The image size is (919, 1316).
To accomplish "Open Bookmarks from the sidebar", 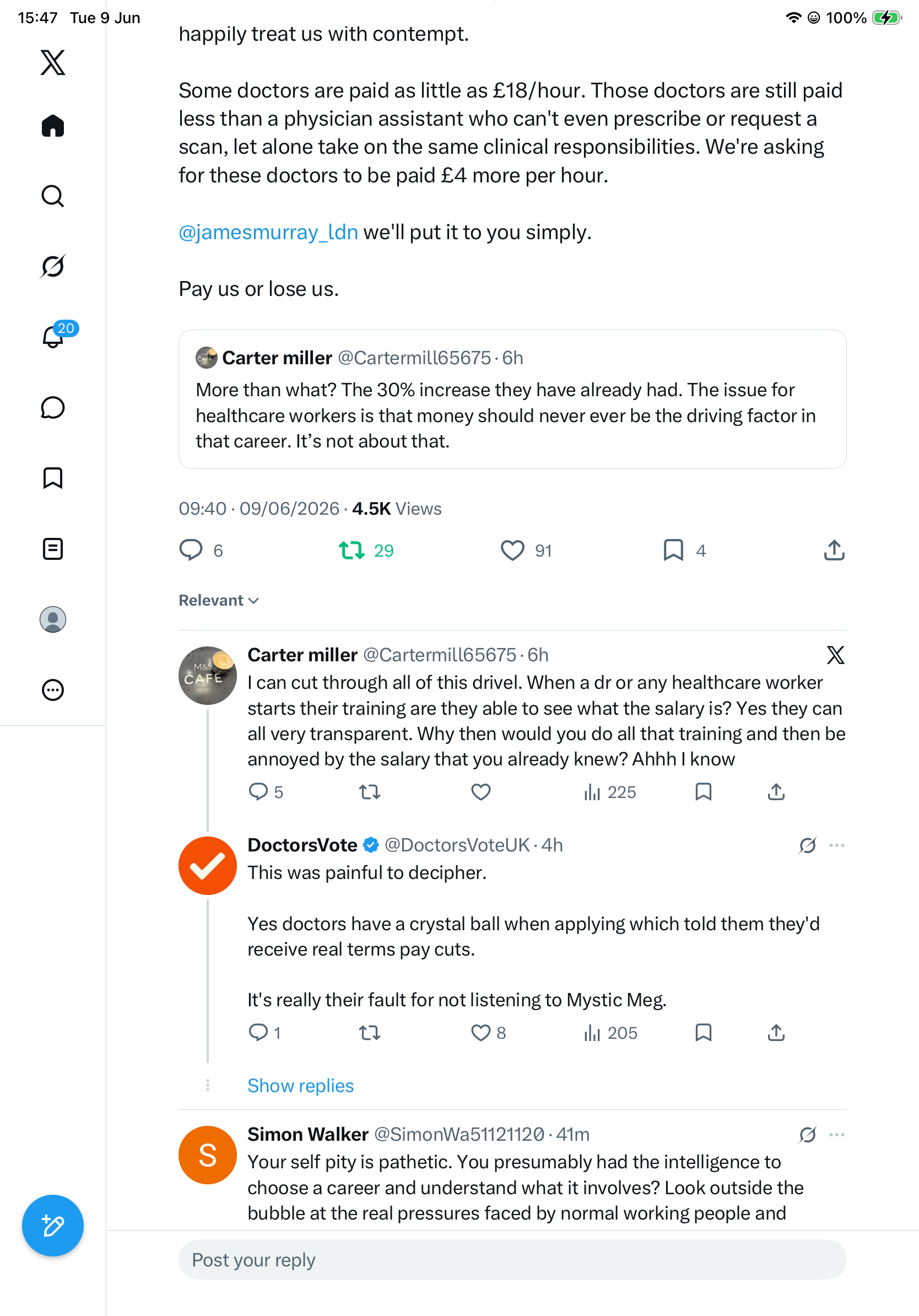I will pos(53,478).
